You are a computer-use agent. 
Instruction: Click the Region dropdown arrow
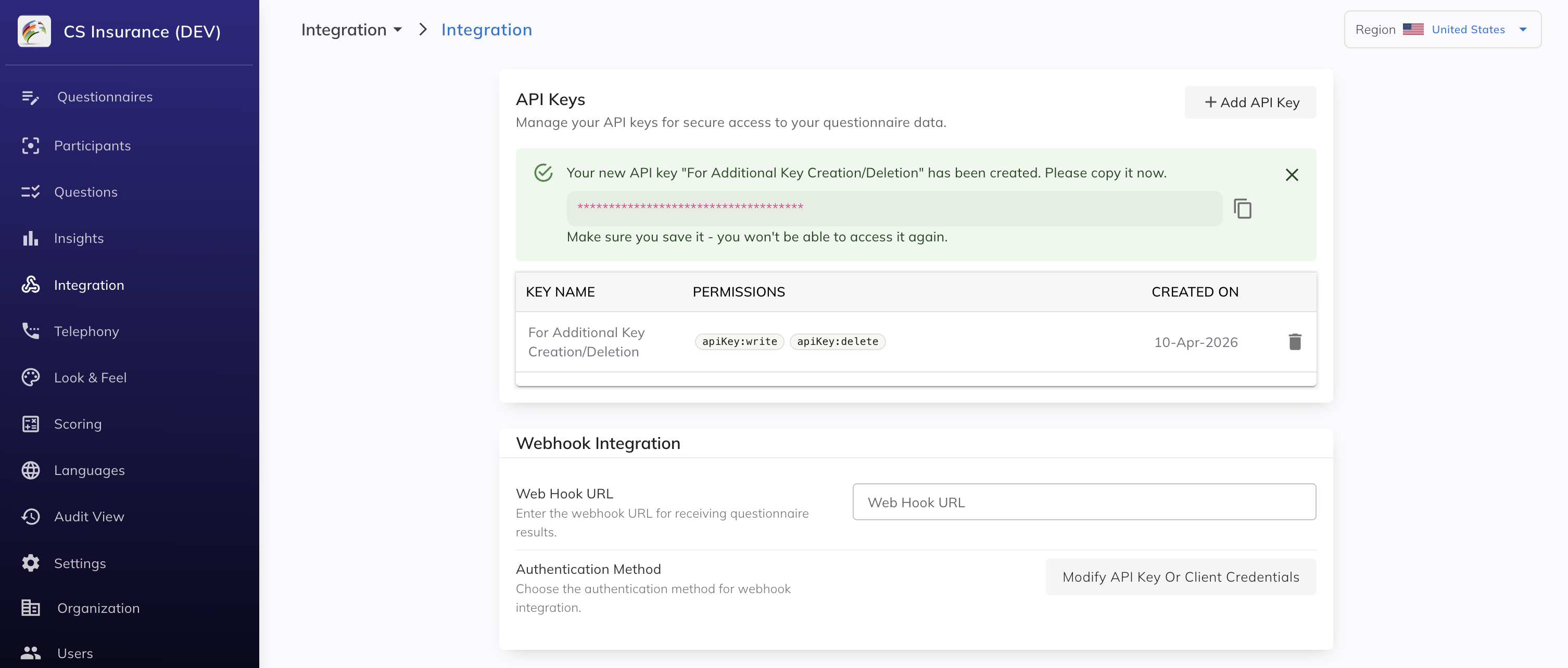tap(1522, 29)
